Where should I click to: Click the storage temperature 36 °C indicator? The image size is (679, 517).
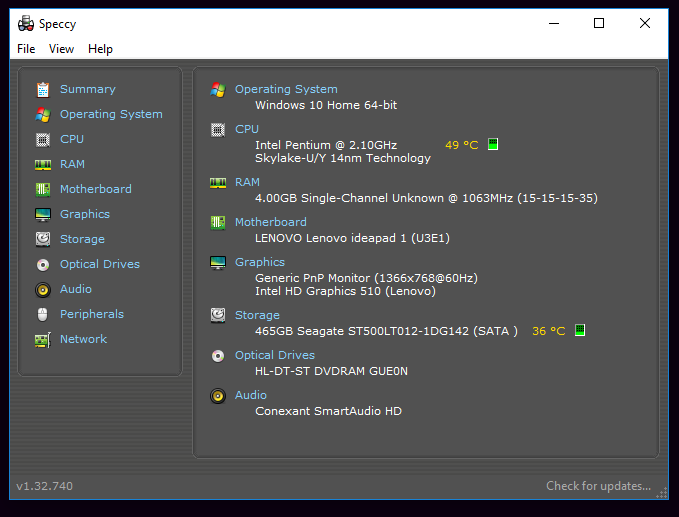pos(548,331)
